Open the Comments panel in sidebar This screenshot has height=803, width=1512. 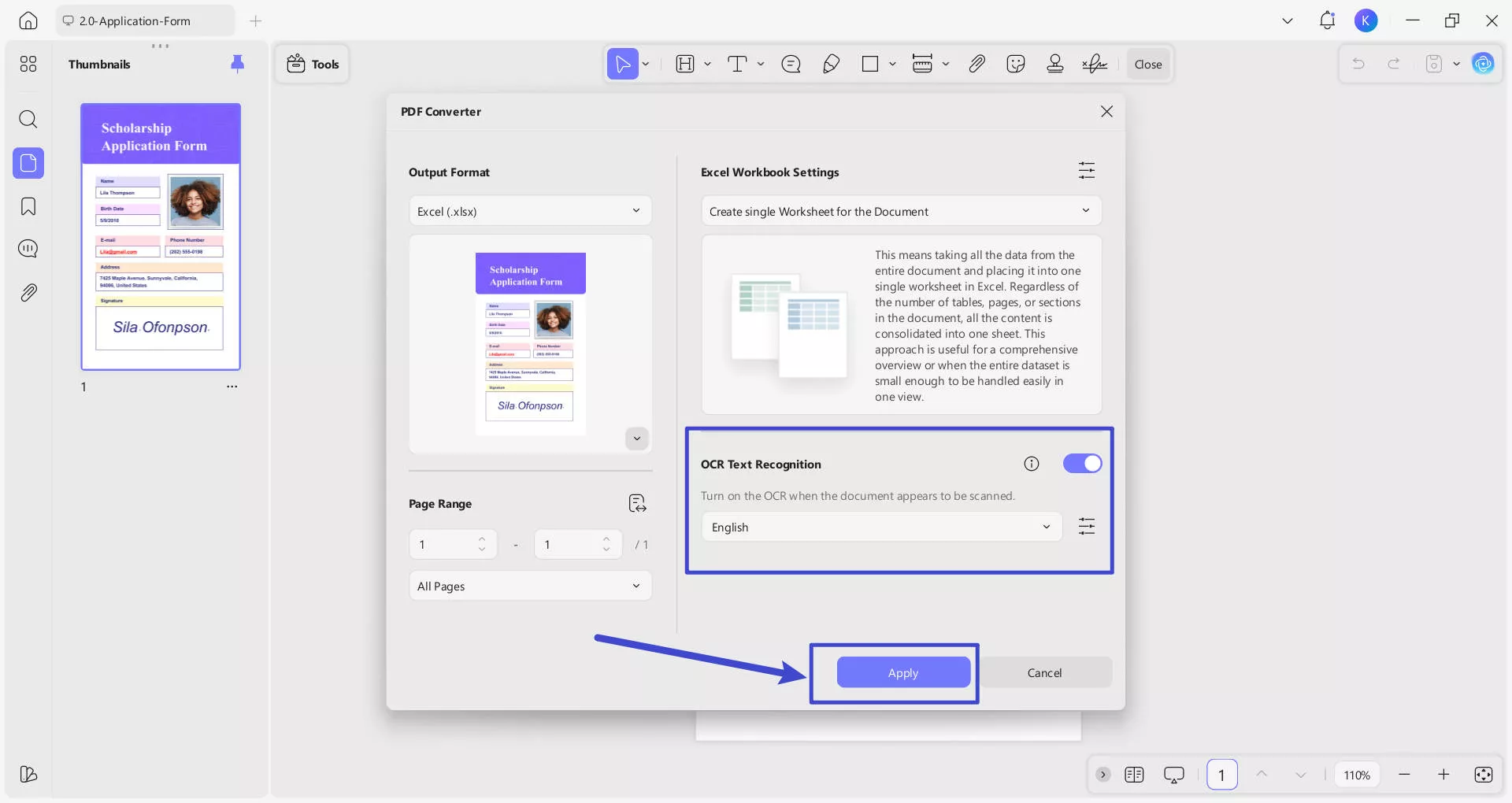[x=28, y=249]
